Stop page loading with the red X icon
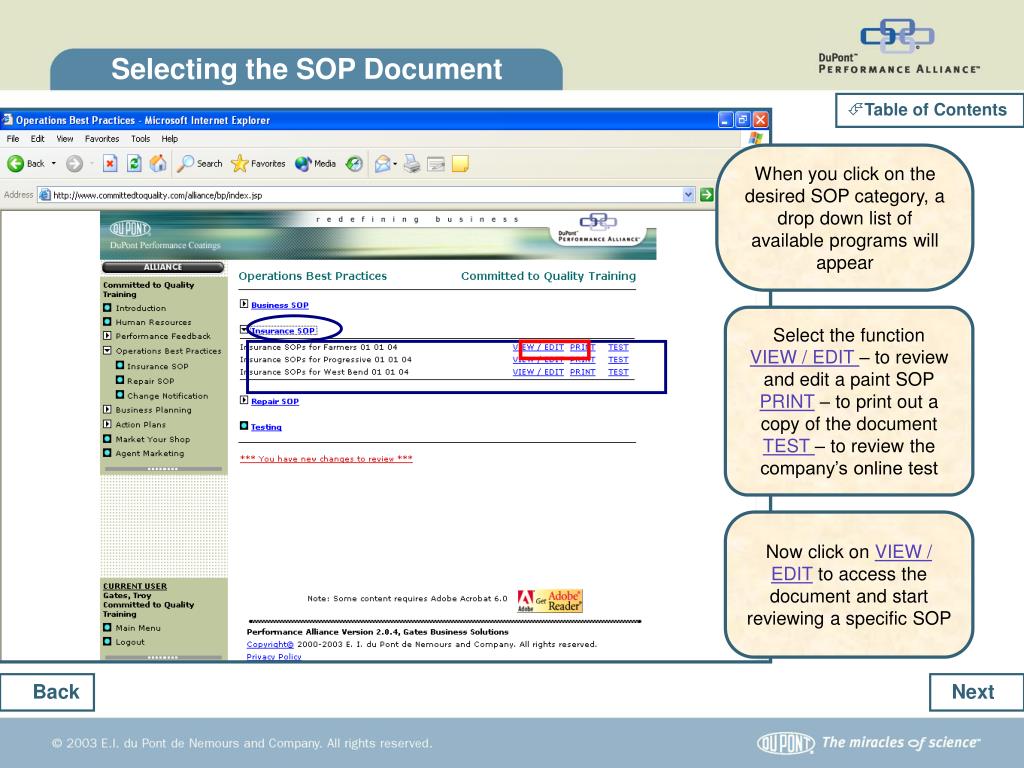This screenshot has width=1024, height=768. click(110, 164)
